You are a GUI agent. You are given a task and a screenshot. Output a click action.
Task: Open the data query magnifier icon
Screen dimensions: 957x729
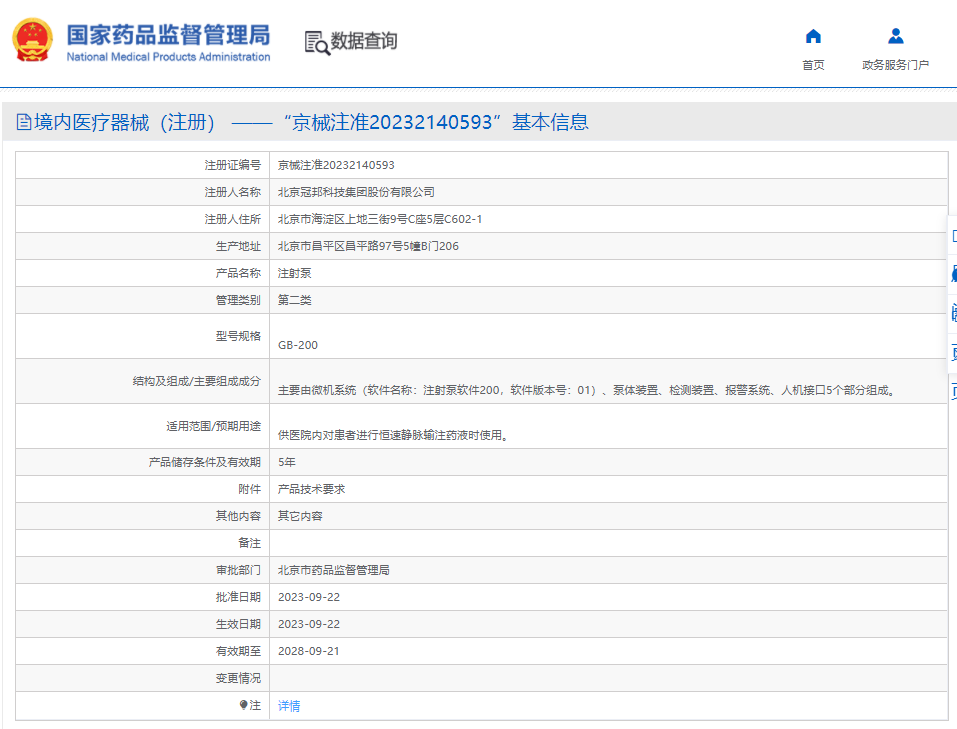tap(317, 43)
